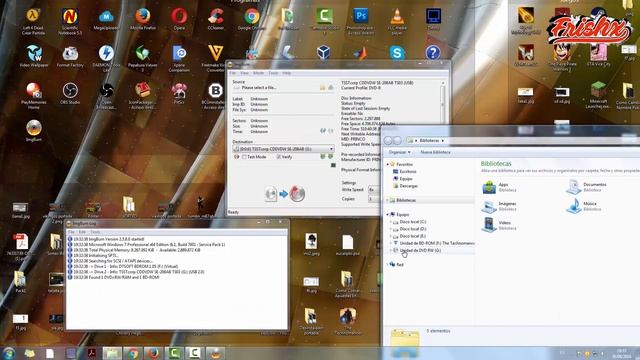Click the Explorer Back navigation button

click(x=388, y=140)
